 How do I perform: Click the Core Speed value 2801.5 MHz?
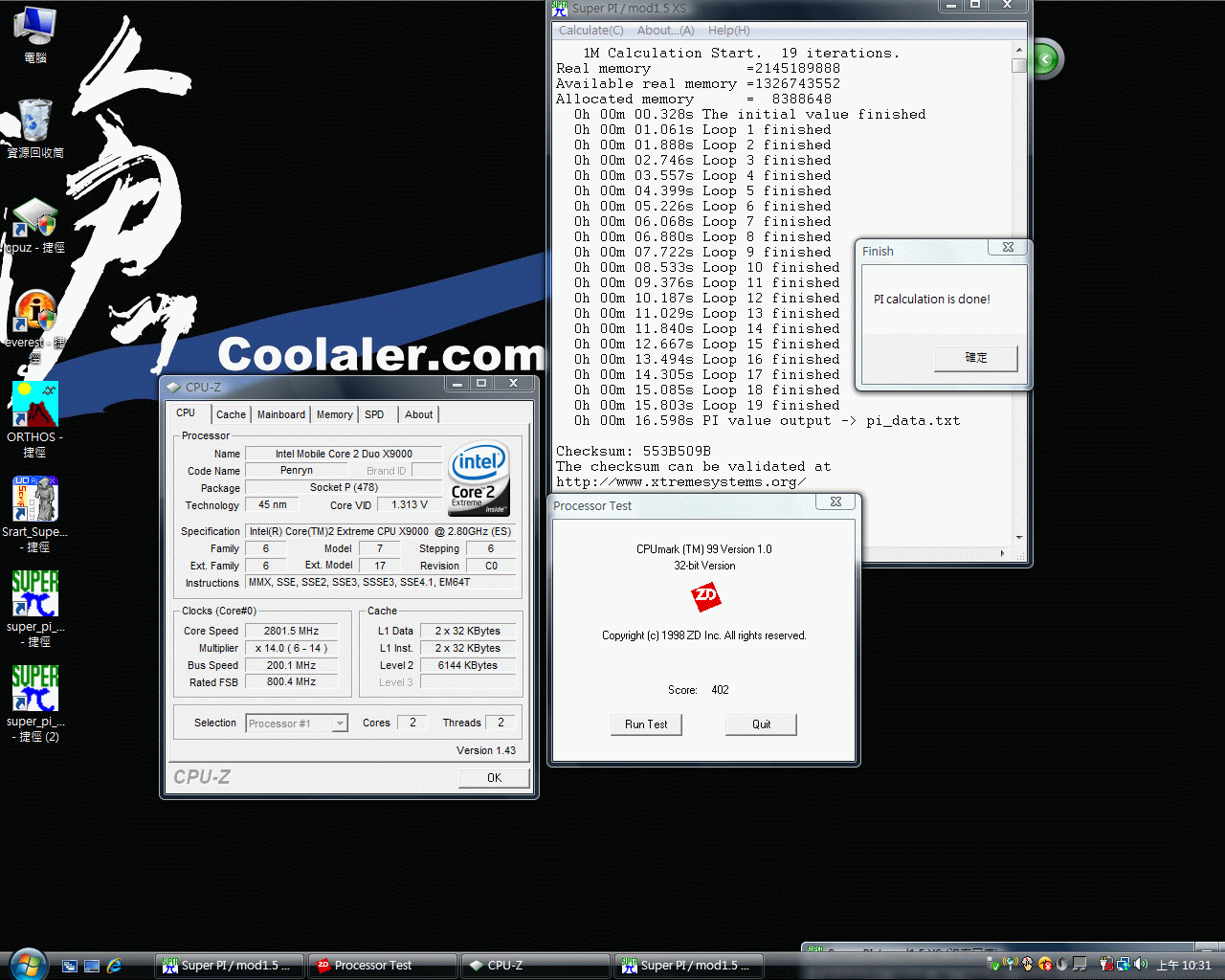click(292, 632)
